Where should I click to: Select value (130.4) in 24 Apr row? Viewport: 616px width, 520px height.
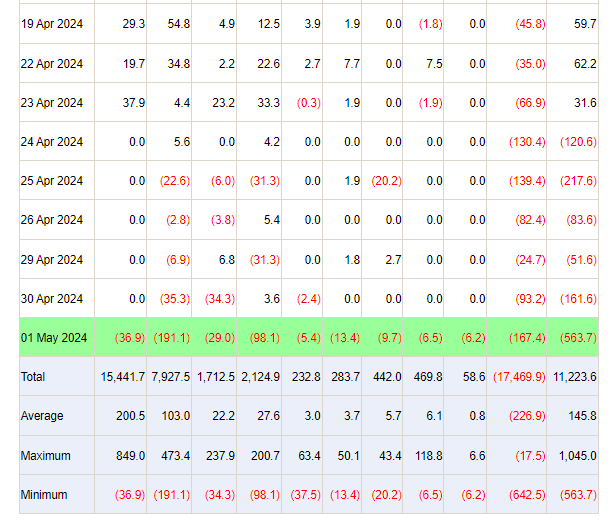(x=527, y=142)
